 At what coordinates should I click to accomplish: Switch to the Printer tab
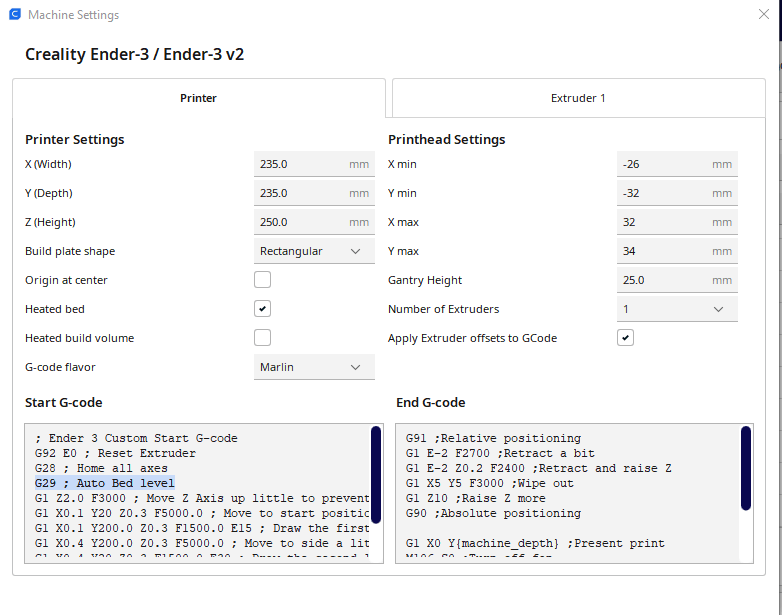coord(198,98)
